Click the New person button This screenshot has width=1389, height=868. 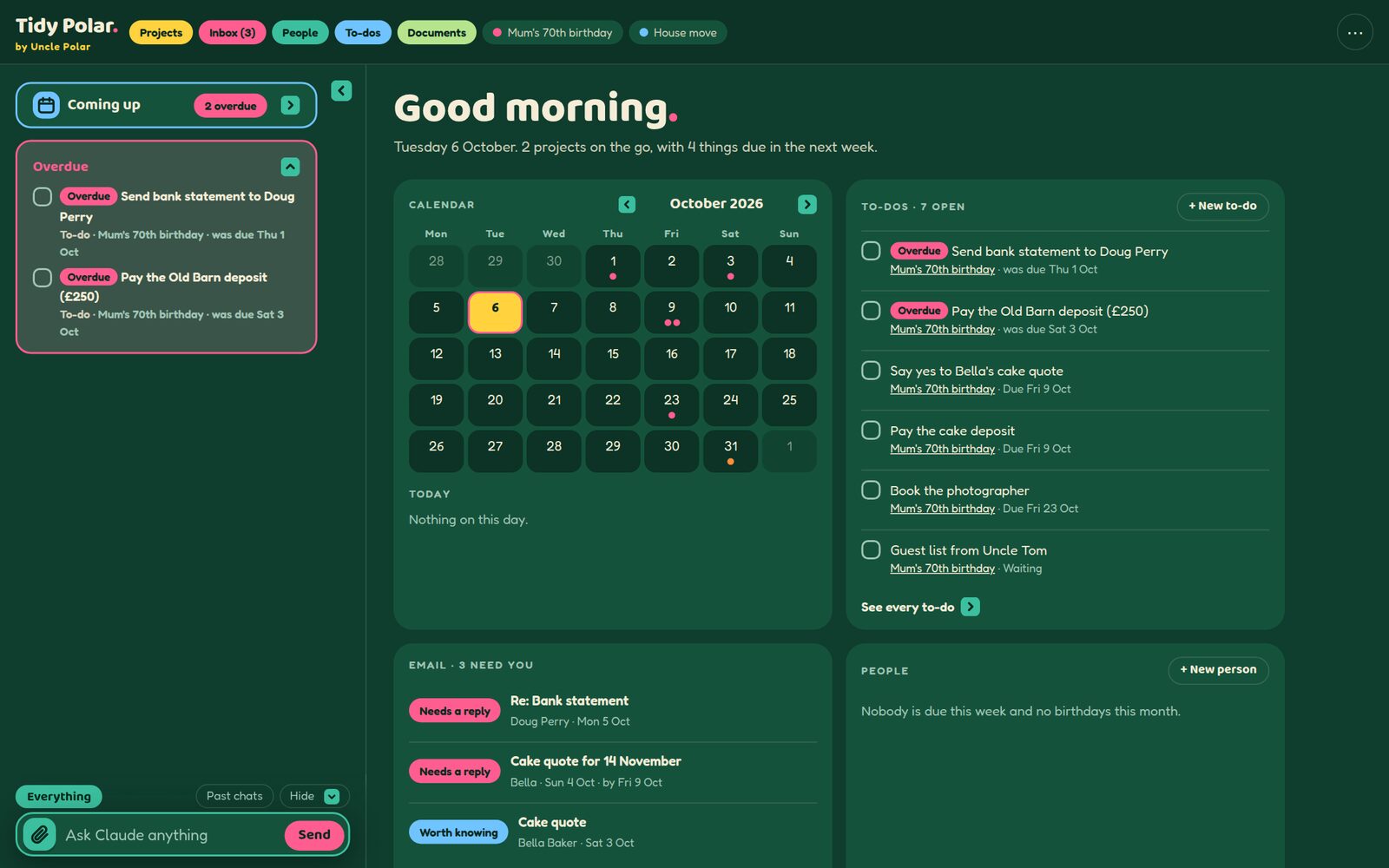[1218, 669]
